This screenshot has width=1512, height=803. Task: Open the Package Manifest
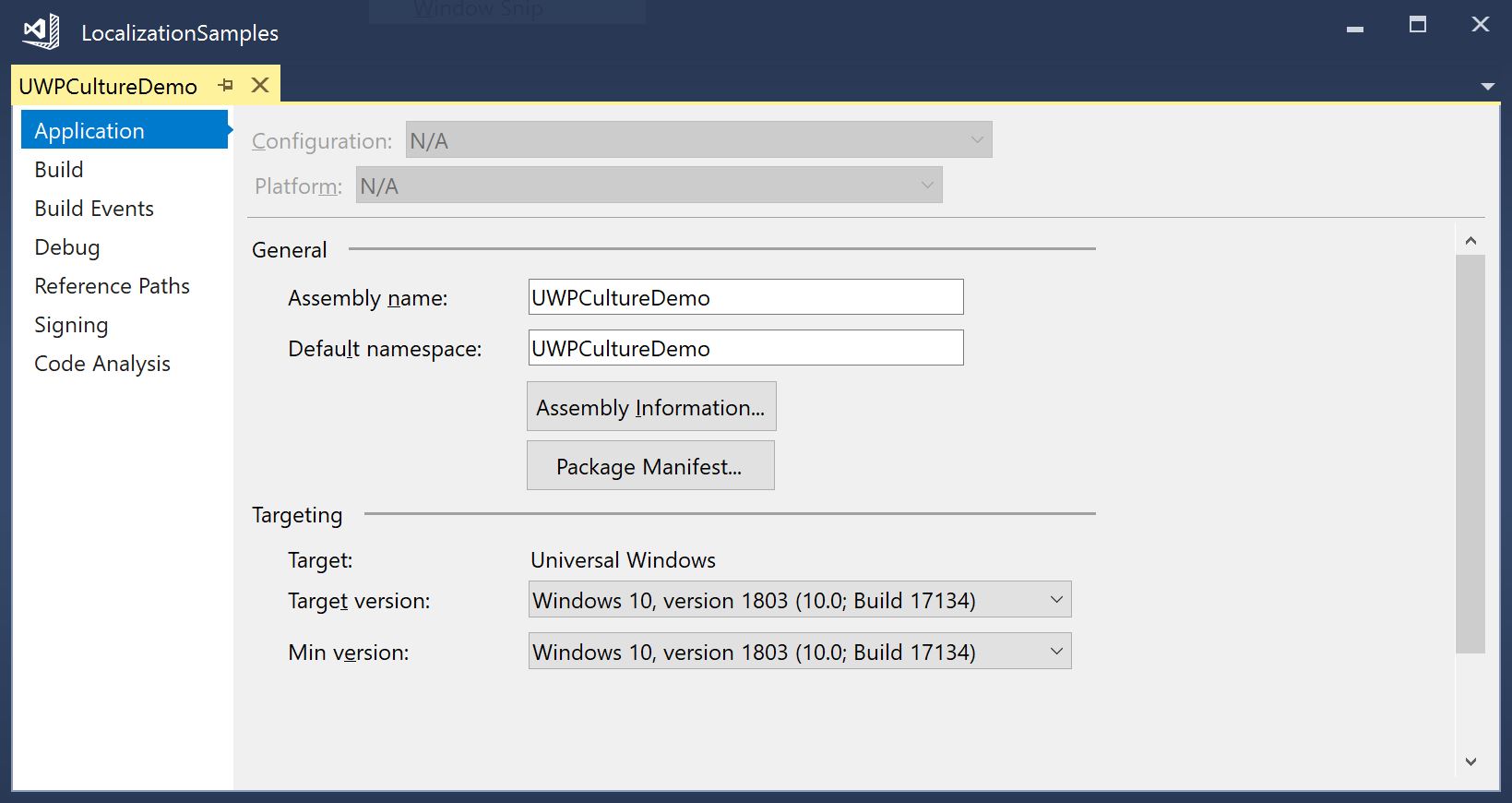[x=650, y=466]
